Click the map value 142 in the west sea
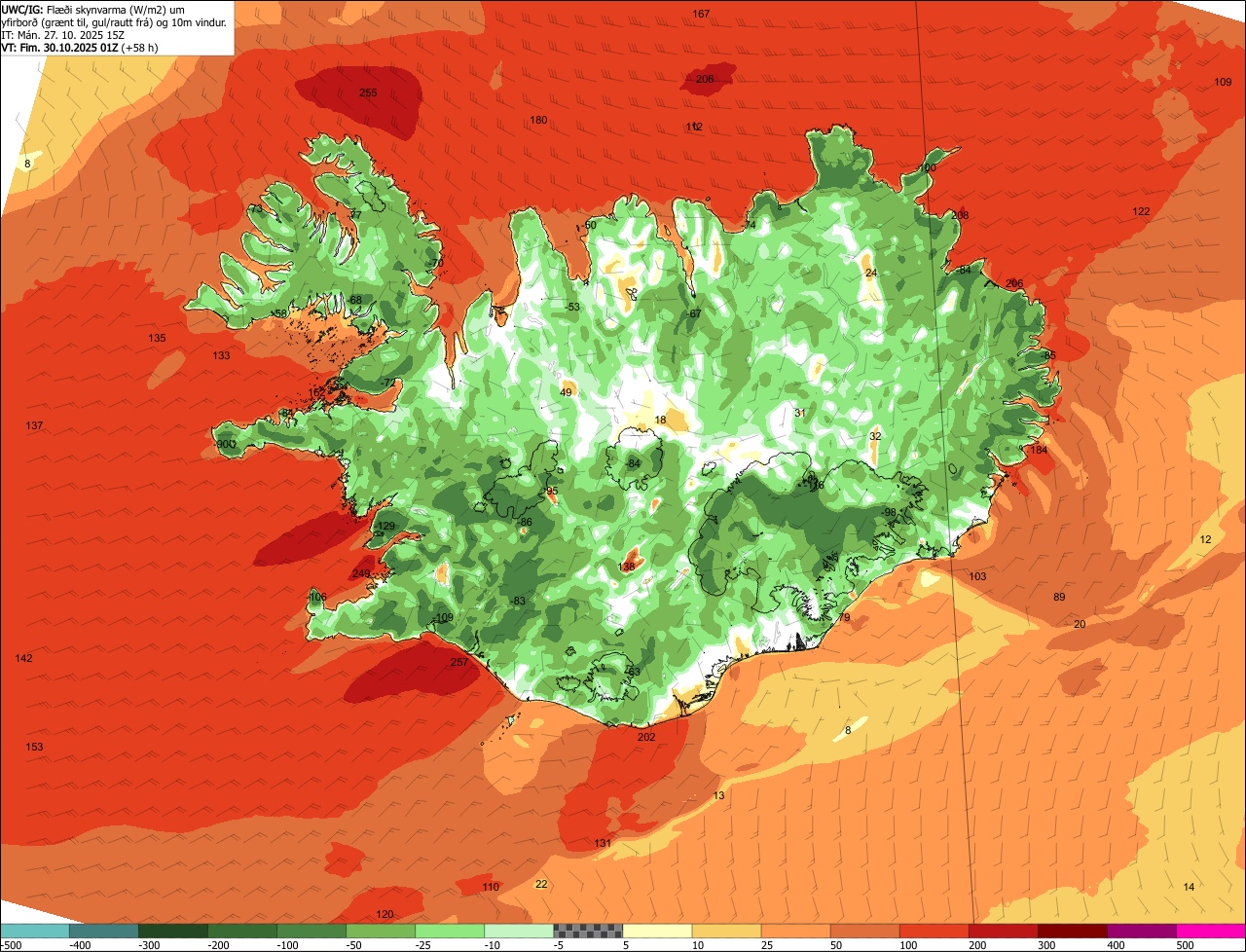1246x952 pixels. click(x=23, y=659)
